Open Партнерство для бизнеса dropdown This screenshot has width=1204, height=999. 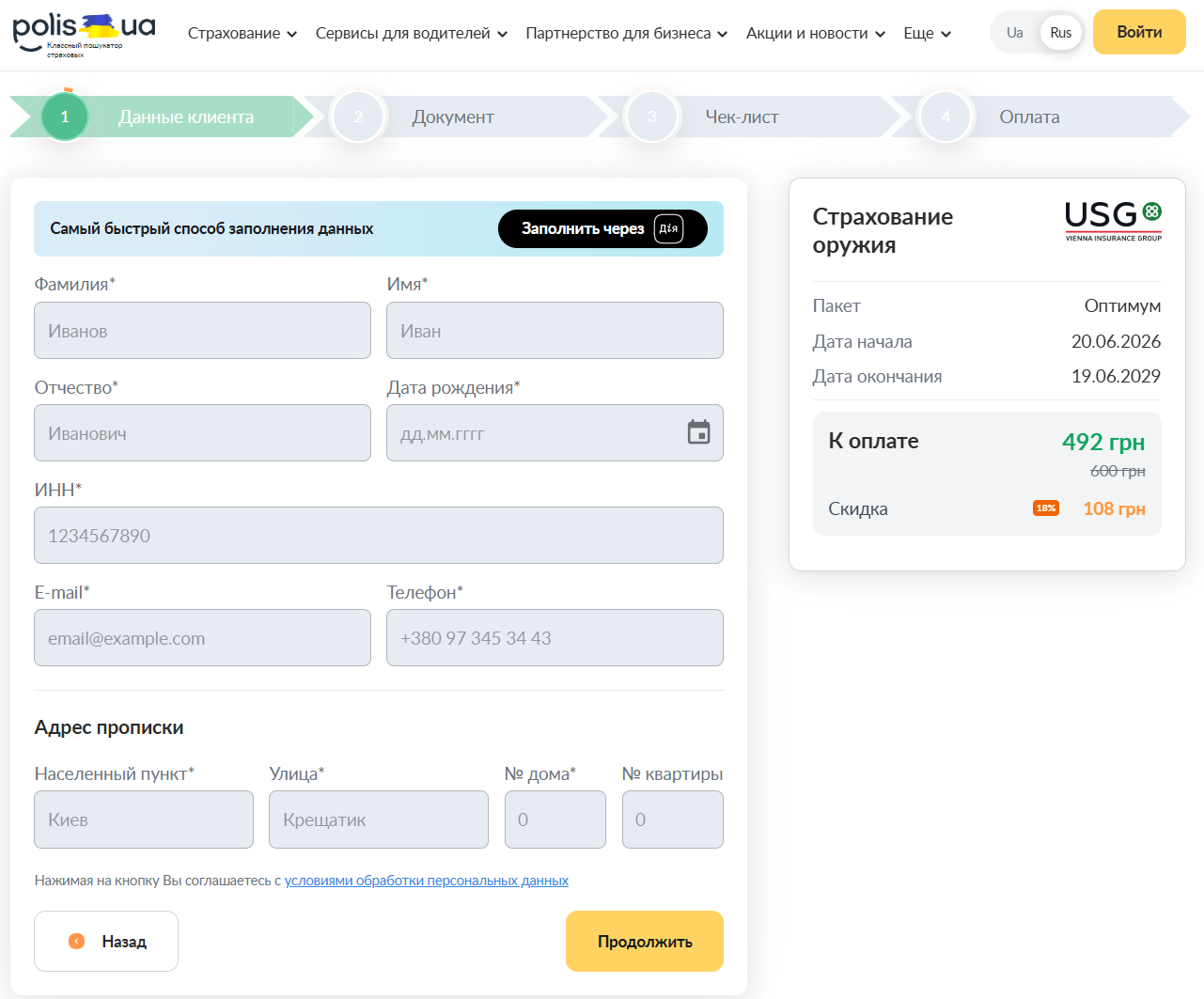pos(627,33)
